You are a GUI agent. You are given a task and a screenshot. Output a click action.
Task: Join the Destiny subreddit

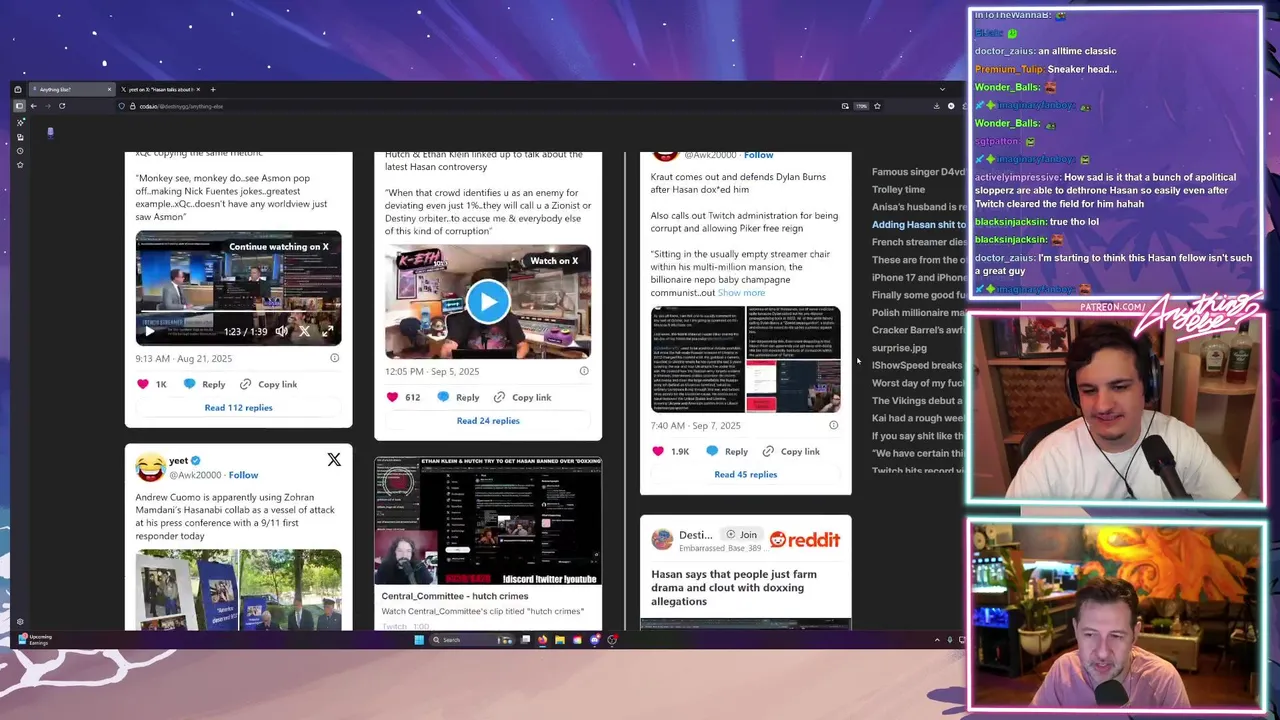tap(742, 535)
